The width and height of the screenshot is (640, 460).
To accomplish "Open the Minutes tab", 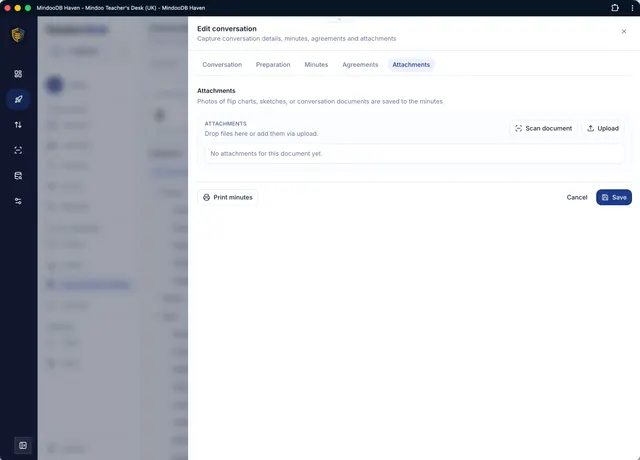I will click(316, 64).
